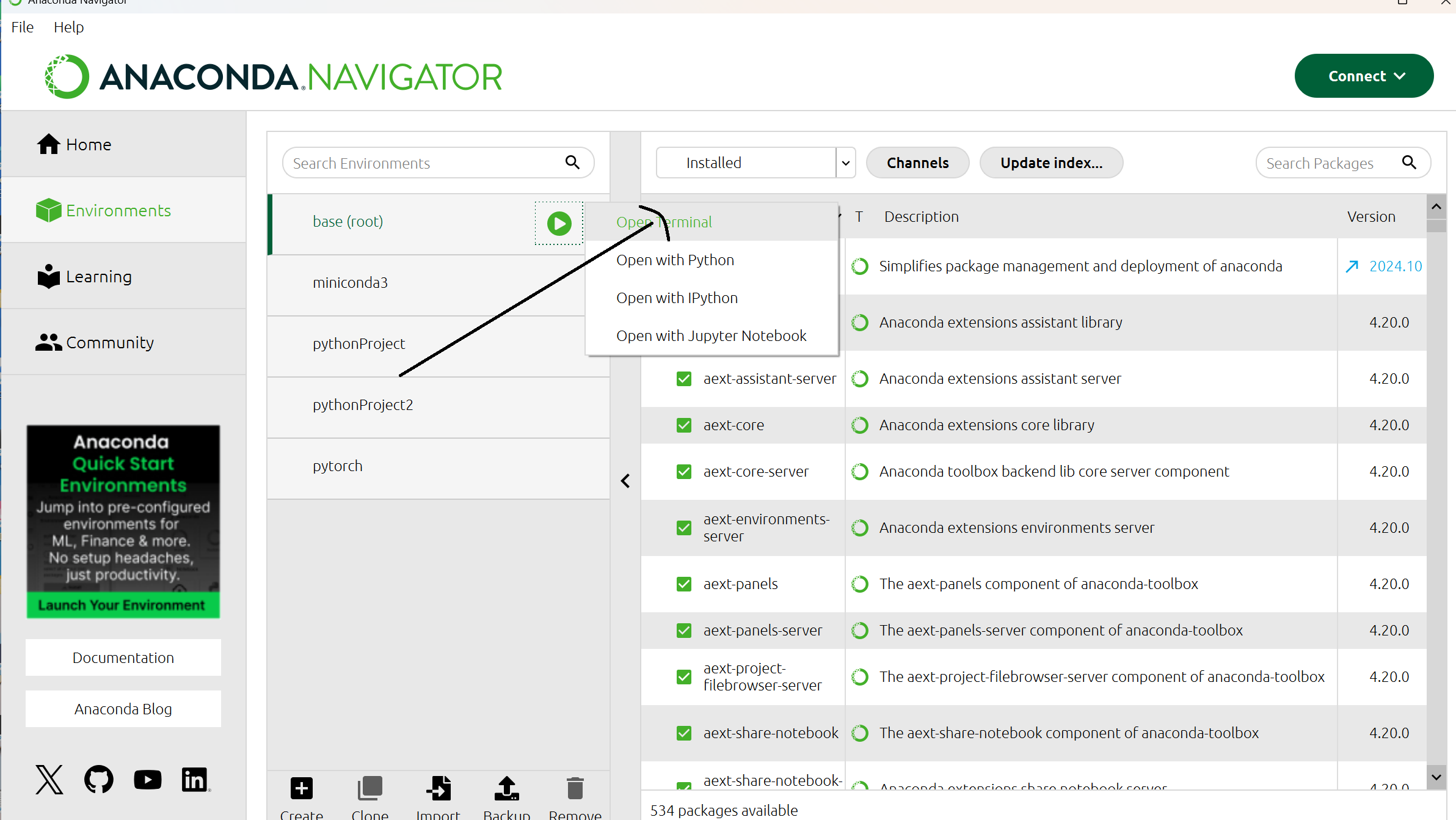Image resolution: width=1456 pixels, height=820 pixels.
Task: Click the type icon for aext-share-notebook description
Action: click(860, 733)
